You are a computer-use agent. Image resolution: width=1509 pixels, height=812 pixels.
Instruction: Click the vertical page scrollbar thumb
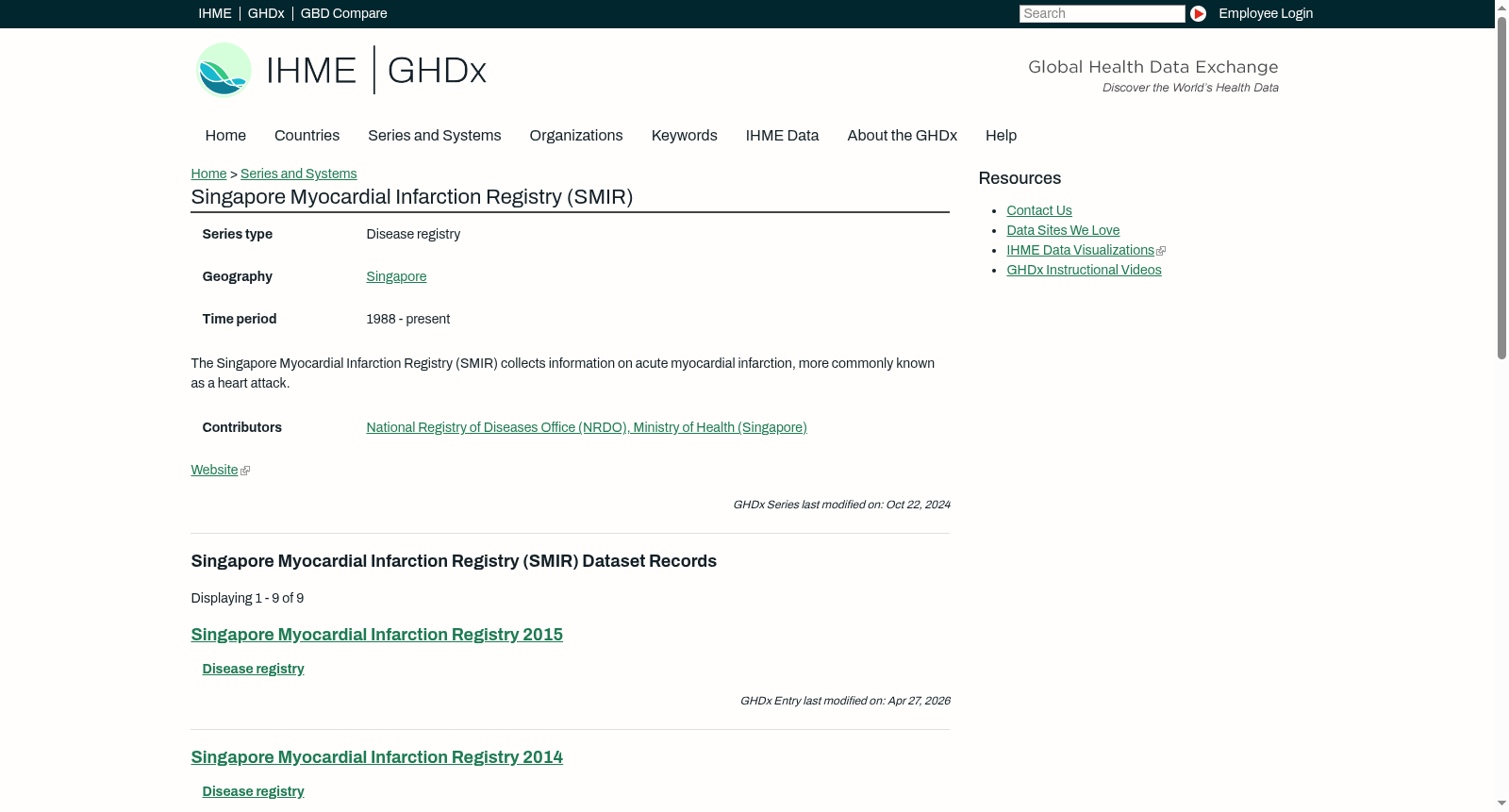[1501, 186]
